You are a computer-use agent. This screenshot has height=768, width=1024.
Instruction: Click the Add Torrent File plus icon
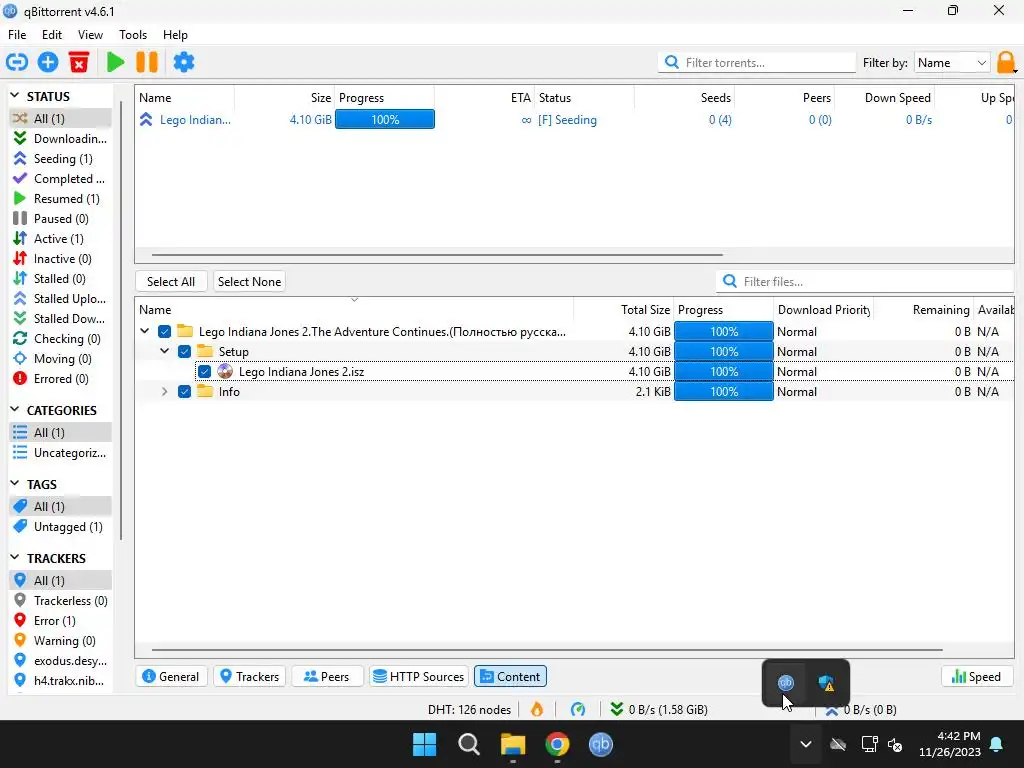[48, 63]
